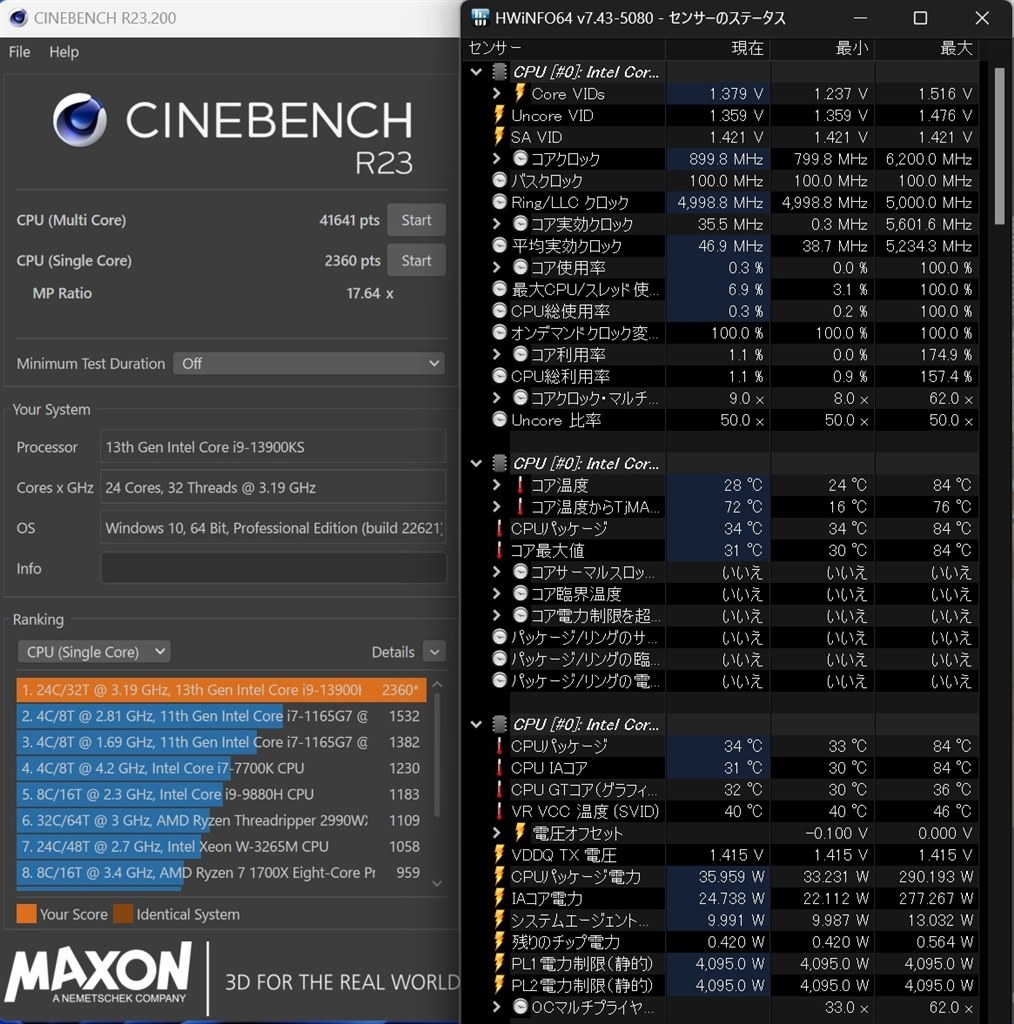Click the clock icon beside CPU総利用率
1014x1024 pixels.
(499, 376)
